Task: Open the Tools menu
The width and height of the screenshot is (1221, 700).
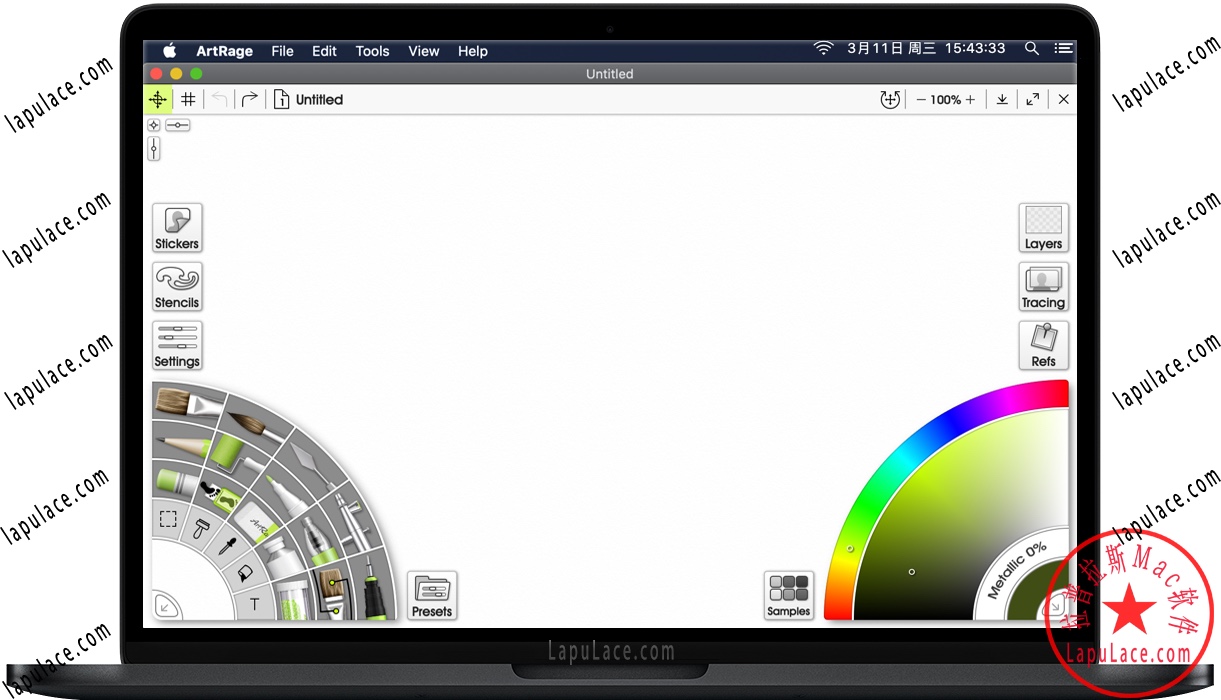Action: click(371, 51)
